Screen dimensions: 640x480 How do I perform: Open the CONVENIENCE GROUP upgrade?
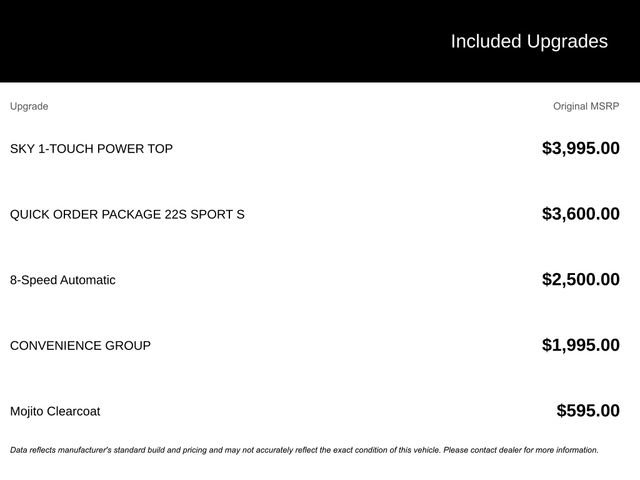pos(80,346)
